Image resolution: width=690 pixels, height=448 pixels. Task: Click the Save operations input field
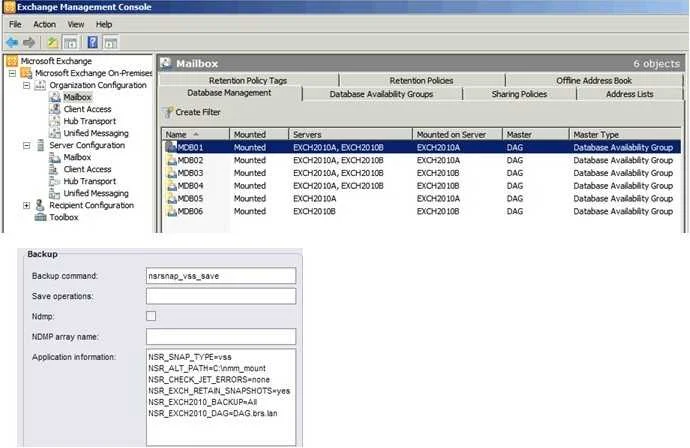click(x=221, y=296)
